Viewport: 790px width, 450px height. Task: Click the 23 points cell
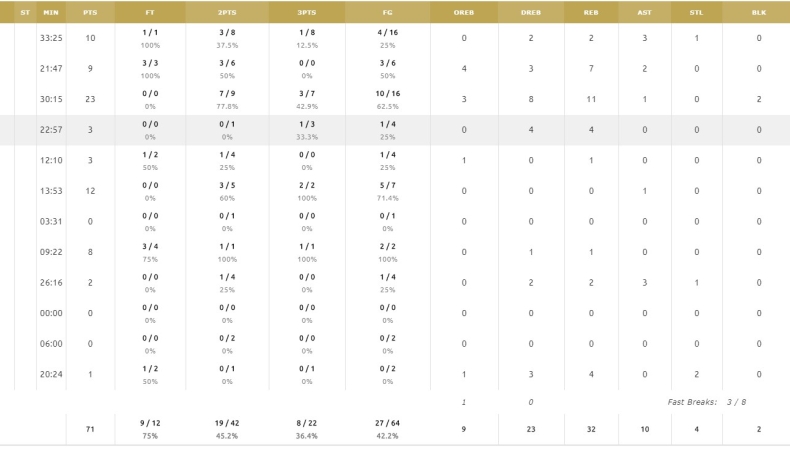pos(90,99)
